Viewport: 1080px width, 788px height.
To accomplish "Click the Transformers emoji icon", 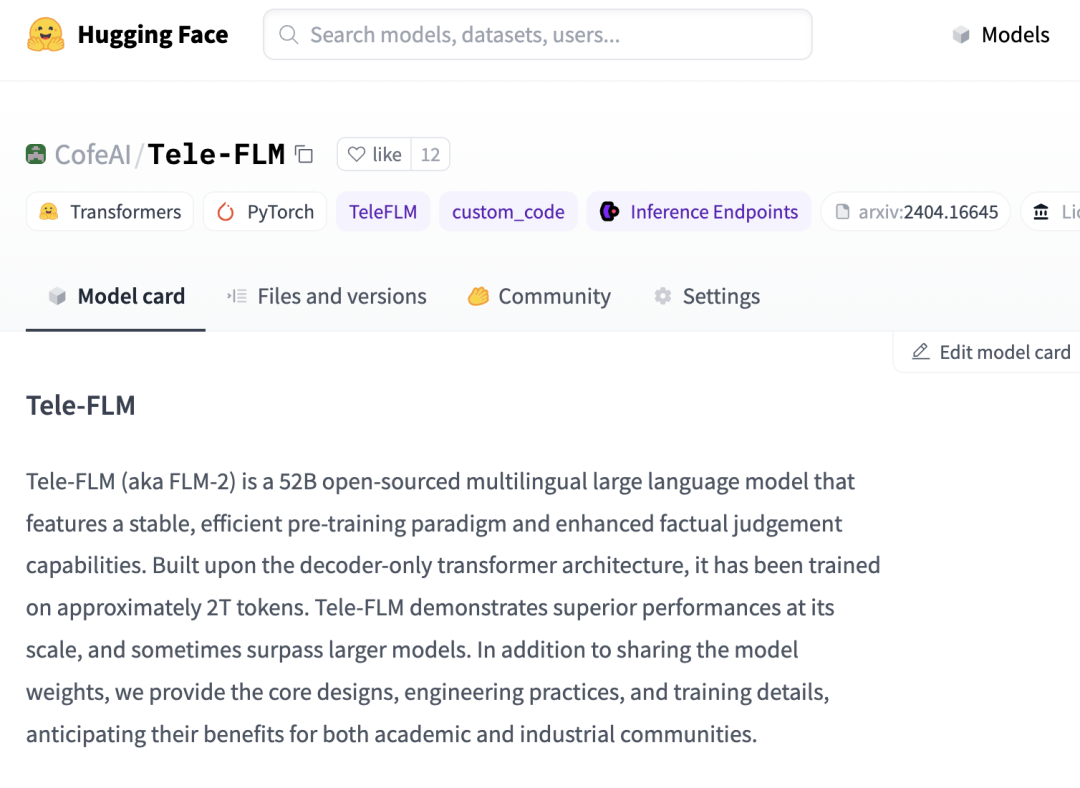I will tap(48, 211).
